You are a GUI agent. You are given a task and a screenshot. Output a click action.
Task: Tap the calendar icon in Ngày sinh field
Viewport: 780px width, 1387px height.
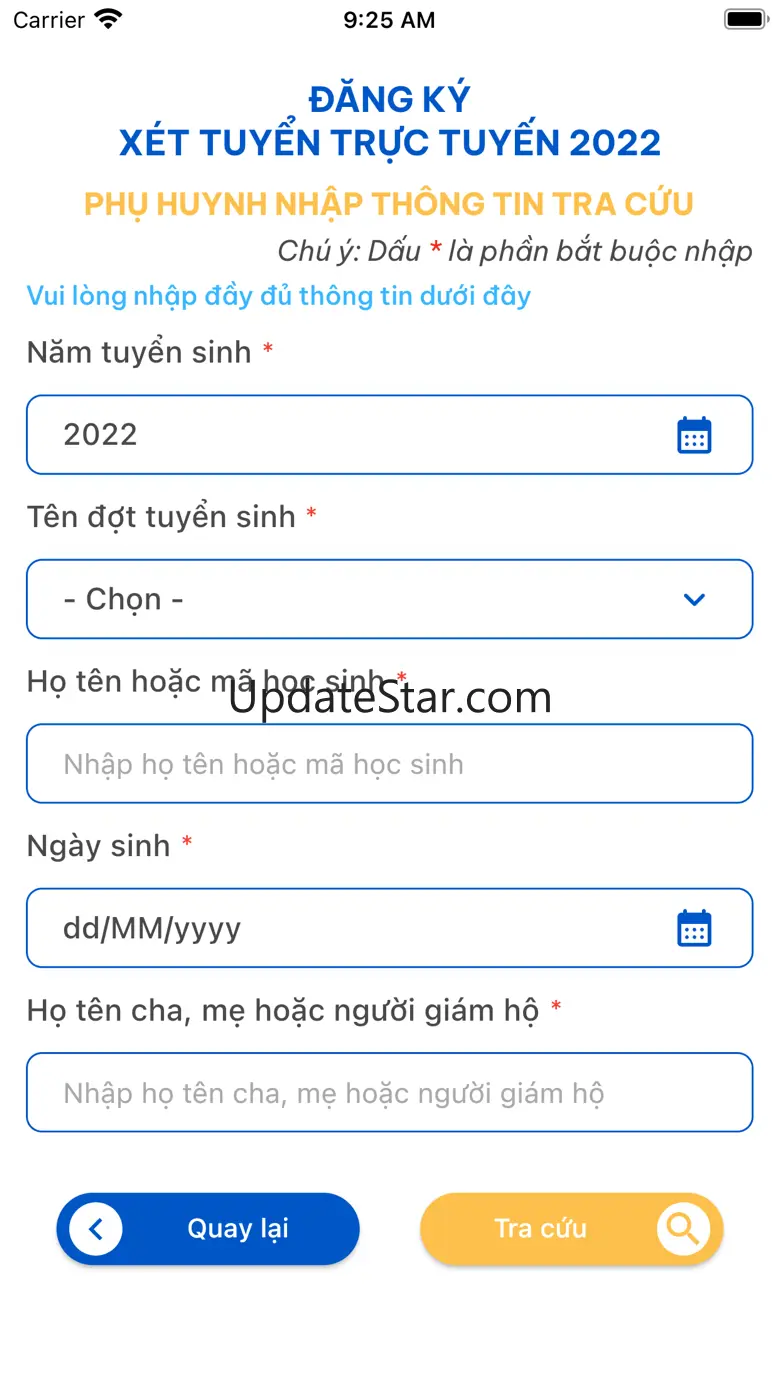click(694, 928)
